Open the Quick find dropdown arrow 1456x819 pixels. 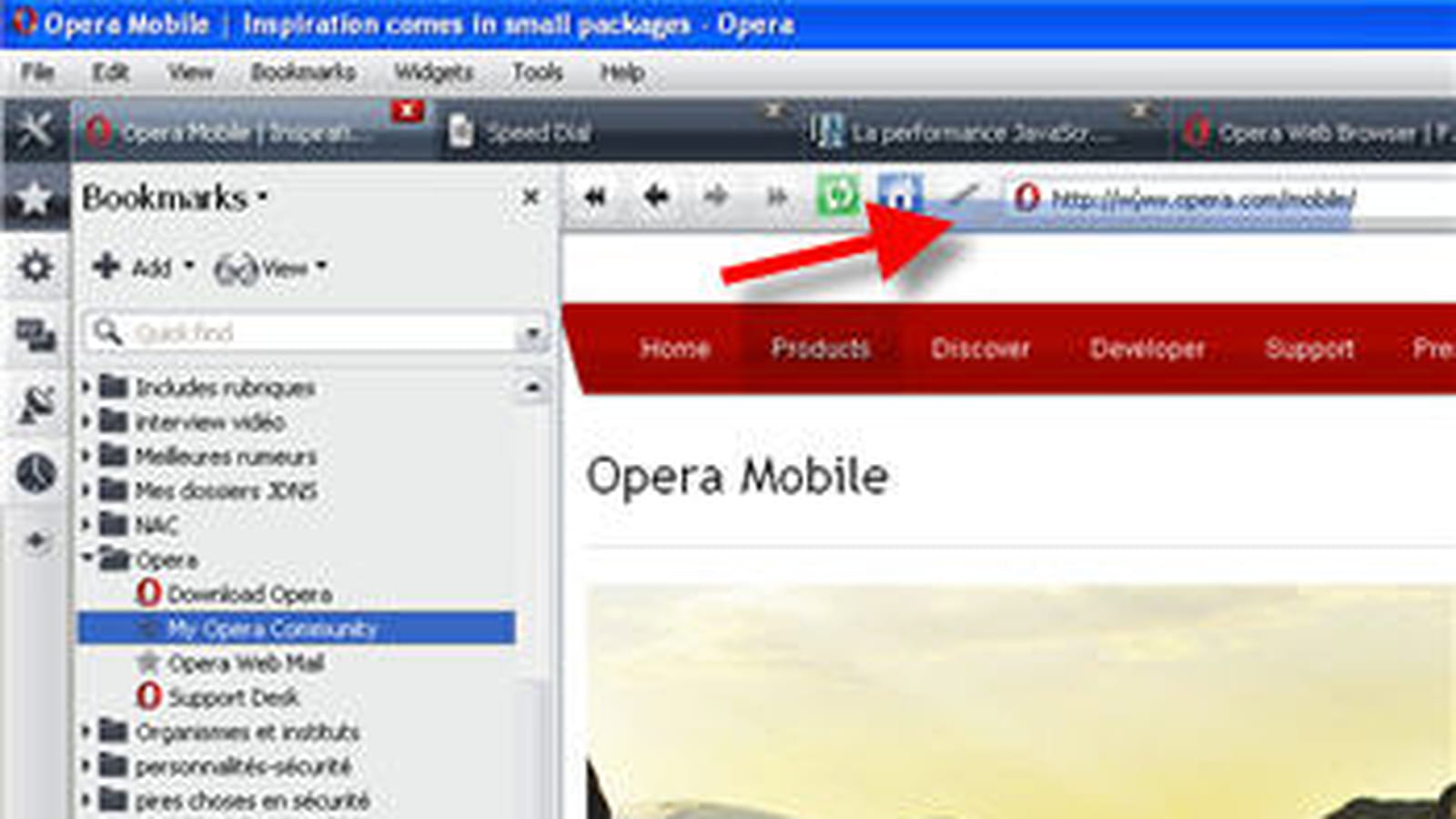[x=532, y=334]
